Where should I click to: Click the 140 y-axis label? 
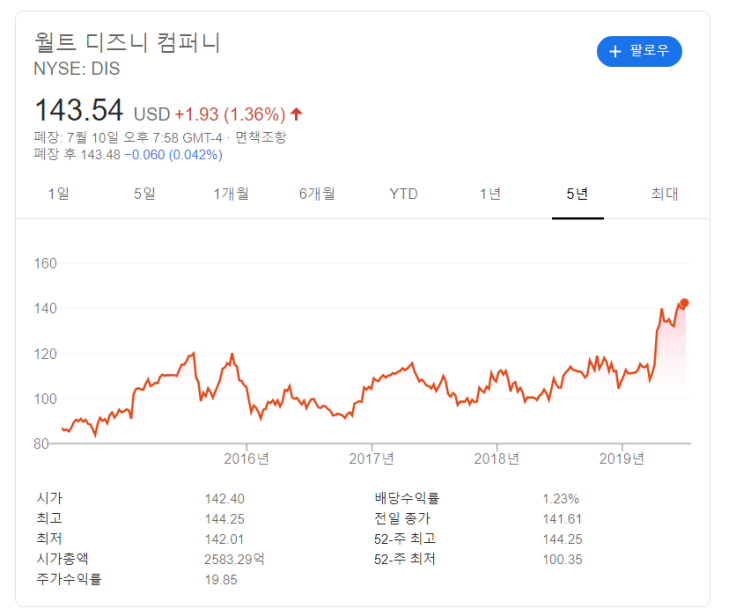pos(45,308)
